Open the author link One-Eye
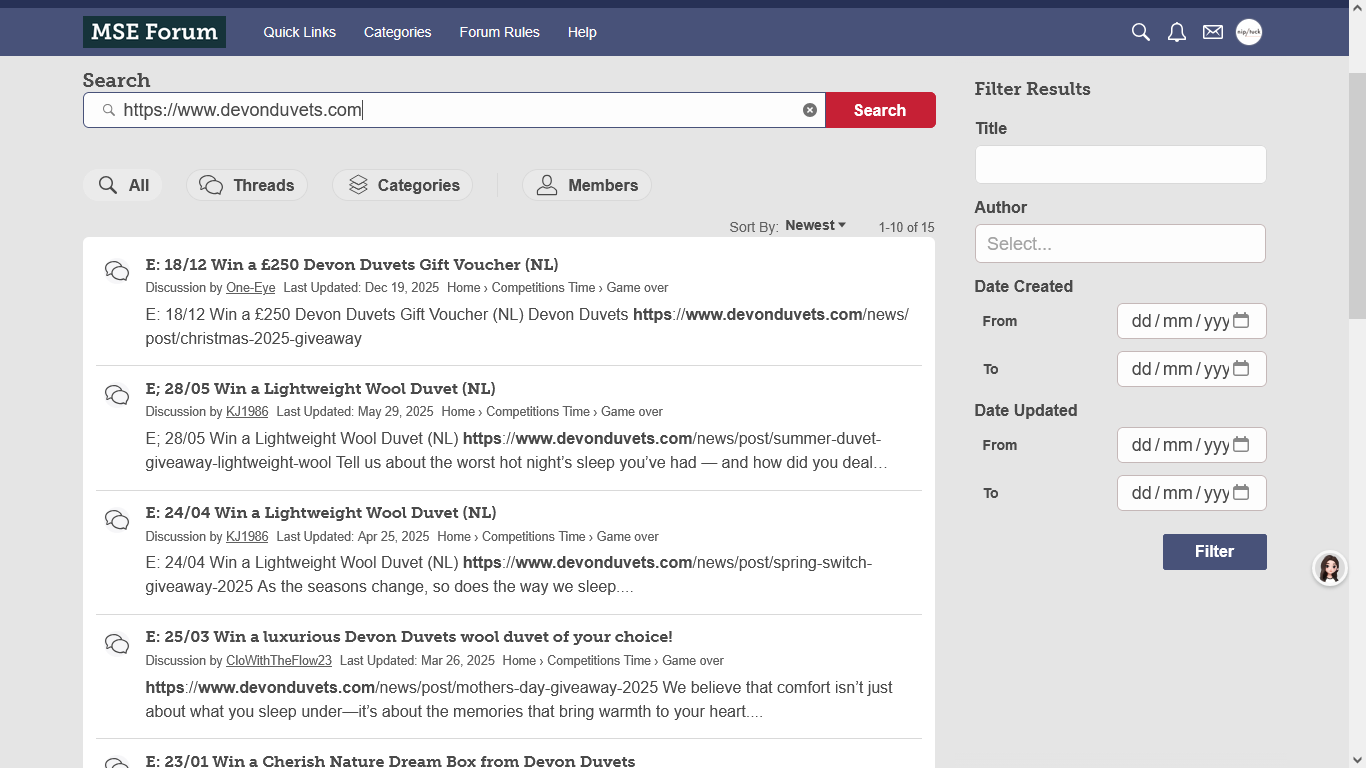The width and height of the screenshot is (1366, 768). 250,288
